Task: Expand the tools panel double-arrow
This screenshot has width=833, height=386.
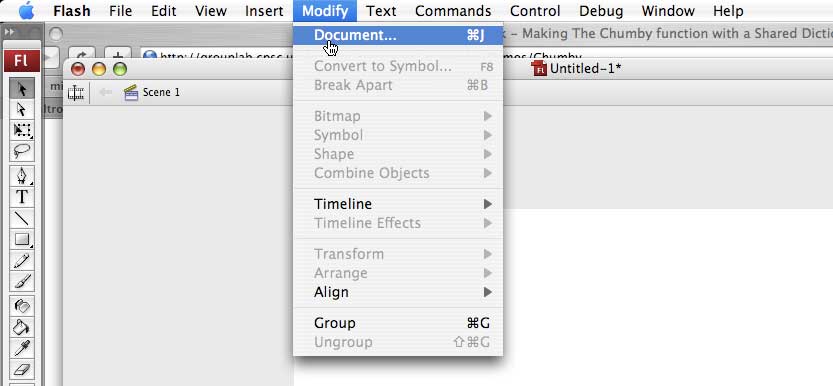Action: [x=9, y=32]
